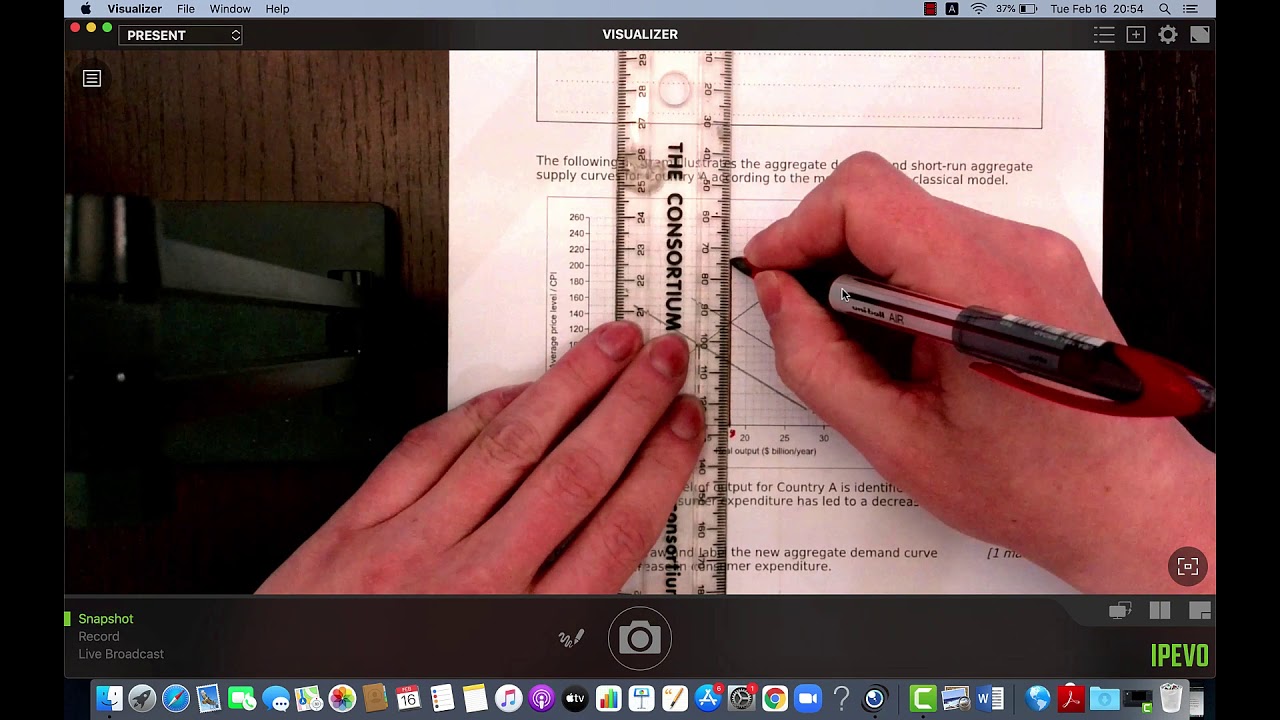Screen dimensions: 1280x720
Task: Open the Trash in the Dock
Action: (x=1170, y=698)
